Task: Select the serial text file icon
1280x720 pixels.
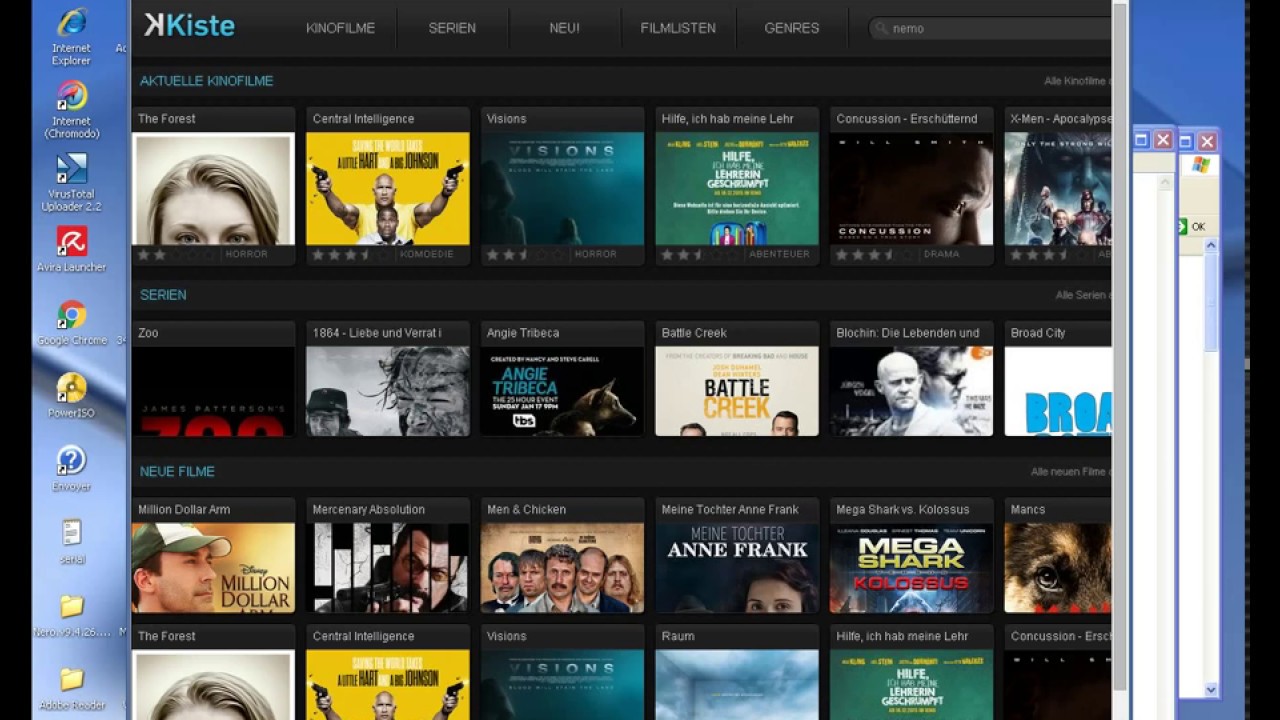Action: [71, 542]
